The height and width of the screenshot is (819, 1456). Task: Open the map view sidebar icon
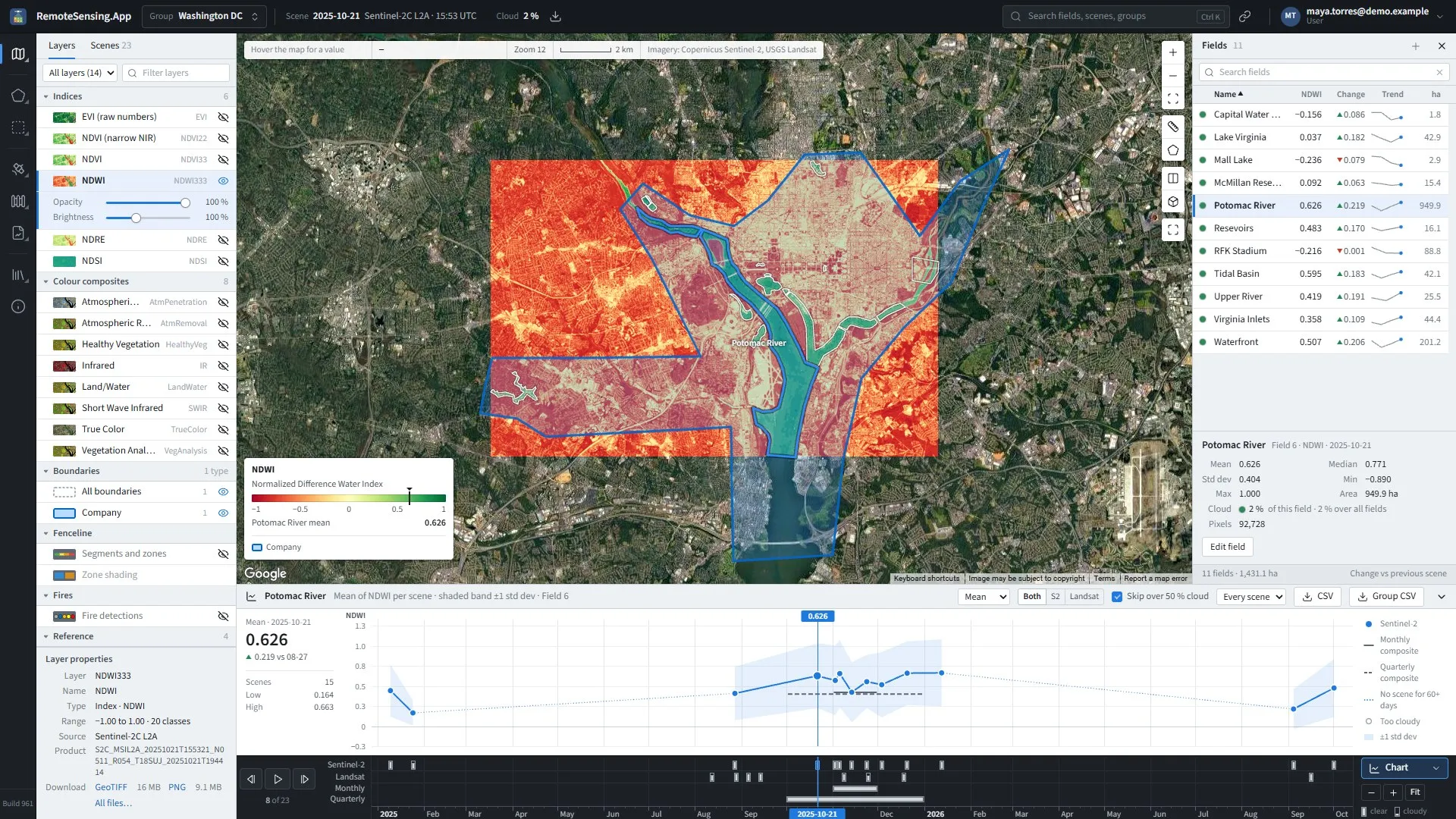click(x=19, y=54)
